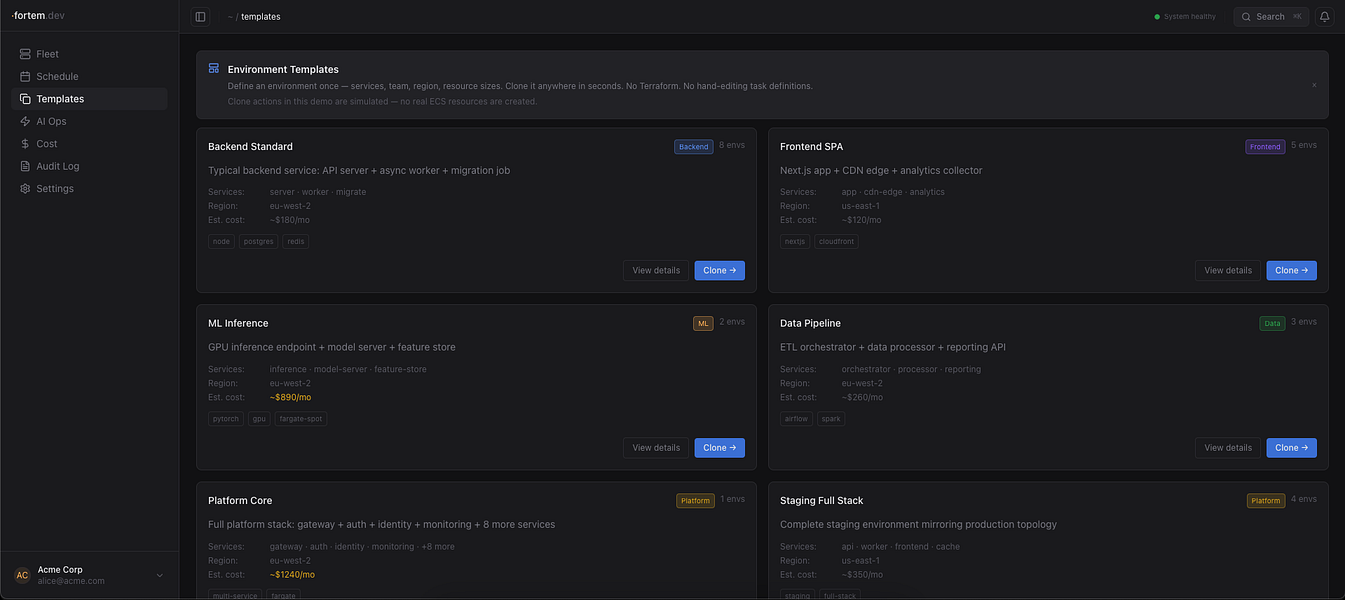
Task: Click the pytorch tag
Action: pyautogui.click(x=226, y=419)
